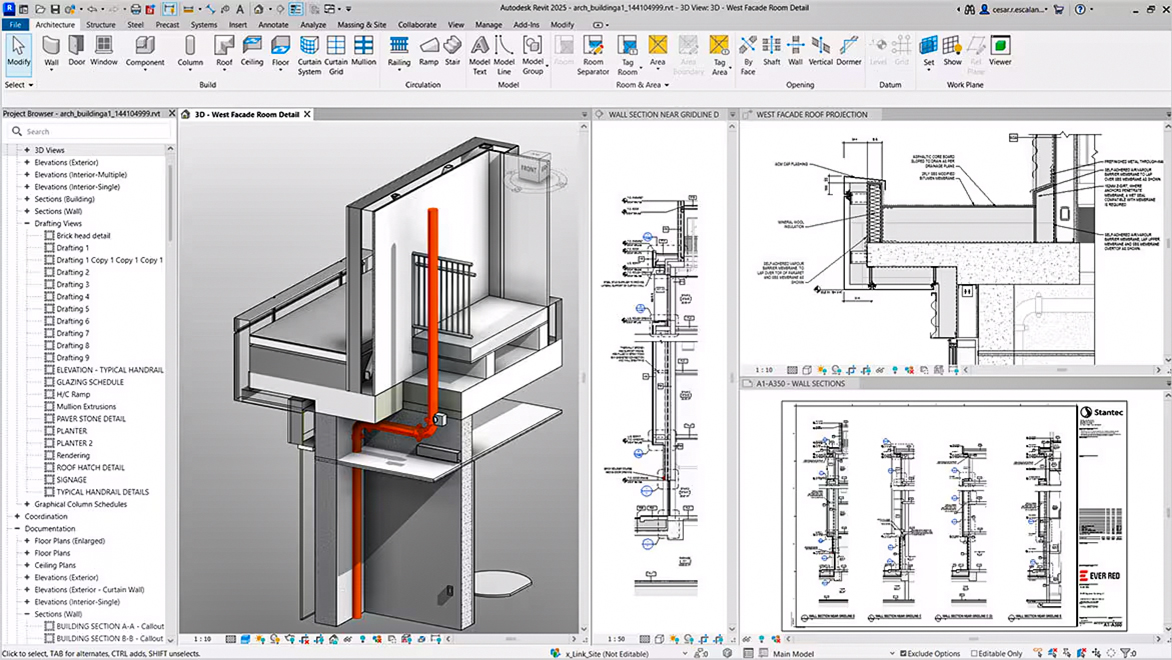This screenshot has height=660, width=1172.
Task: Select the Roof tool
Action: 224,51
